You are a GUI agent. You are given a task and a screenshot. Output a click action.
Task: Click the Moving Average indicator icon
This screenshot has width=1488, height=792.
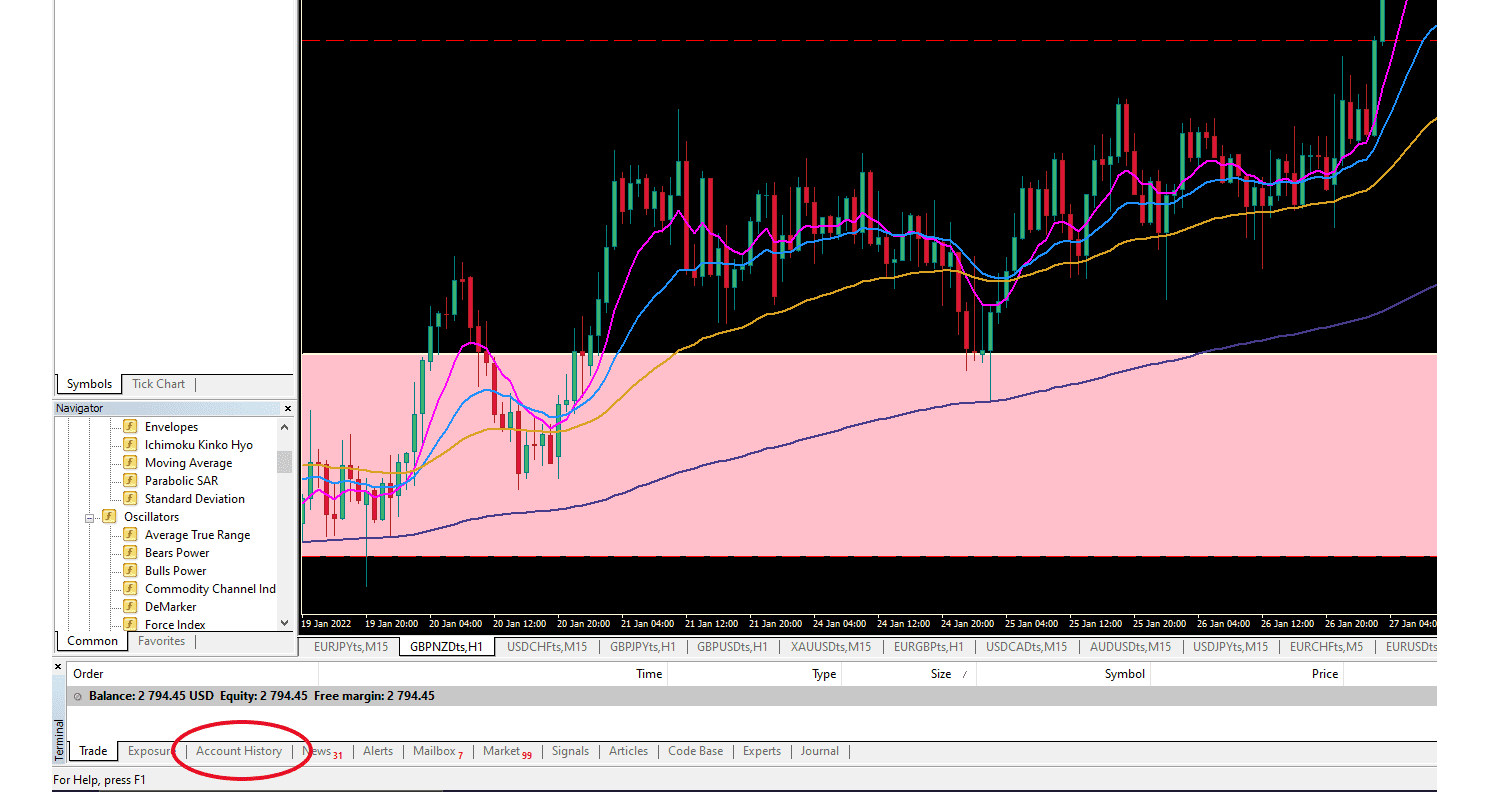(x=130, y=463)
